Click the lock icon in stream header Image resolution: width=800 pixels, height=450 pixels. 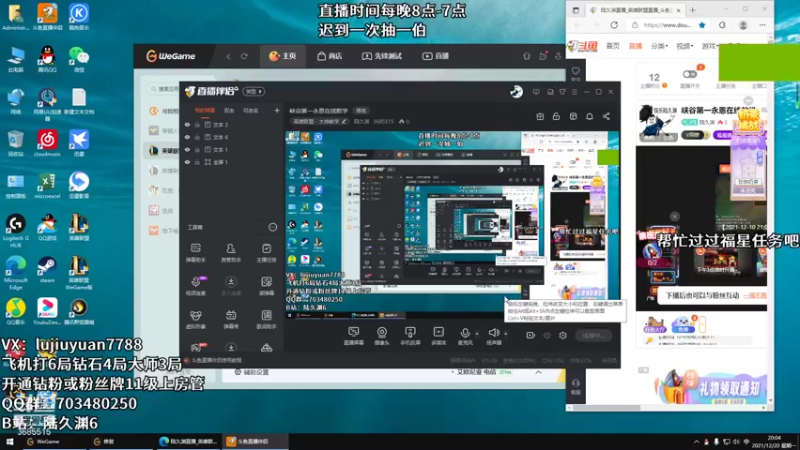pyautogui.click(x=556, y=116)
